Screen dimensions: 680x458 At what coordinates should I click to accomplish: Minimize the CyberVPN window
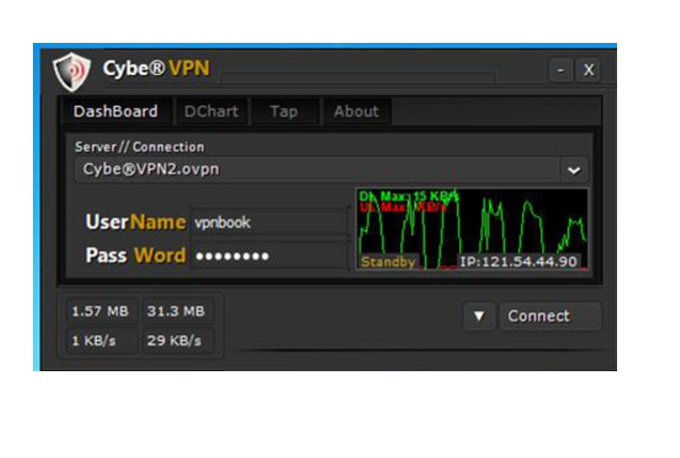561,69
